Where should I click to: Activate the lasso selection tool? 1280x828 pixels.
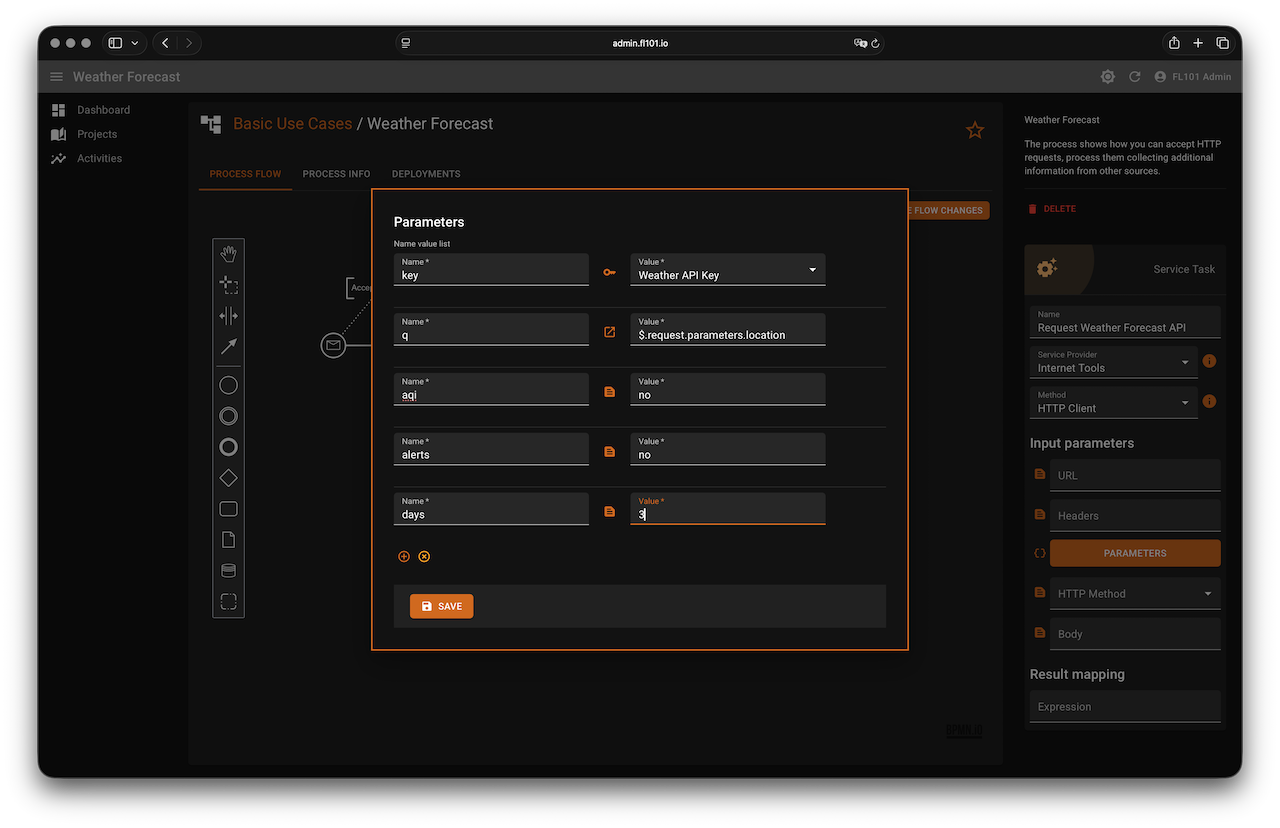coord(228,285)
